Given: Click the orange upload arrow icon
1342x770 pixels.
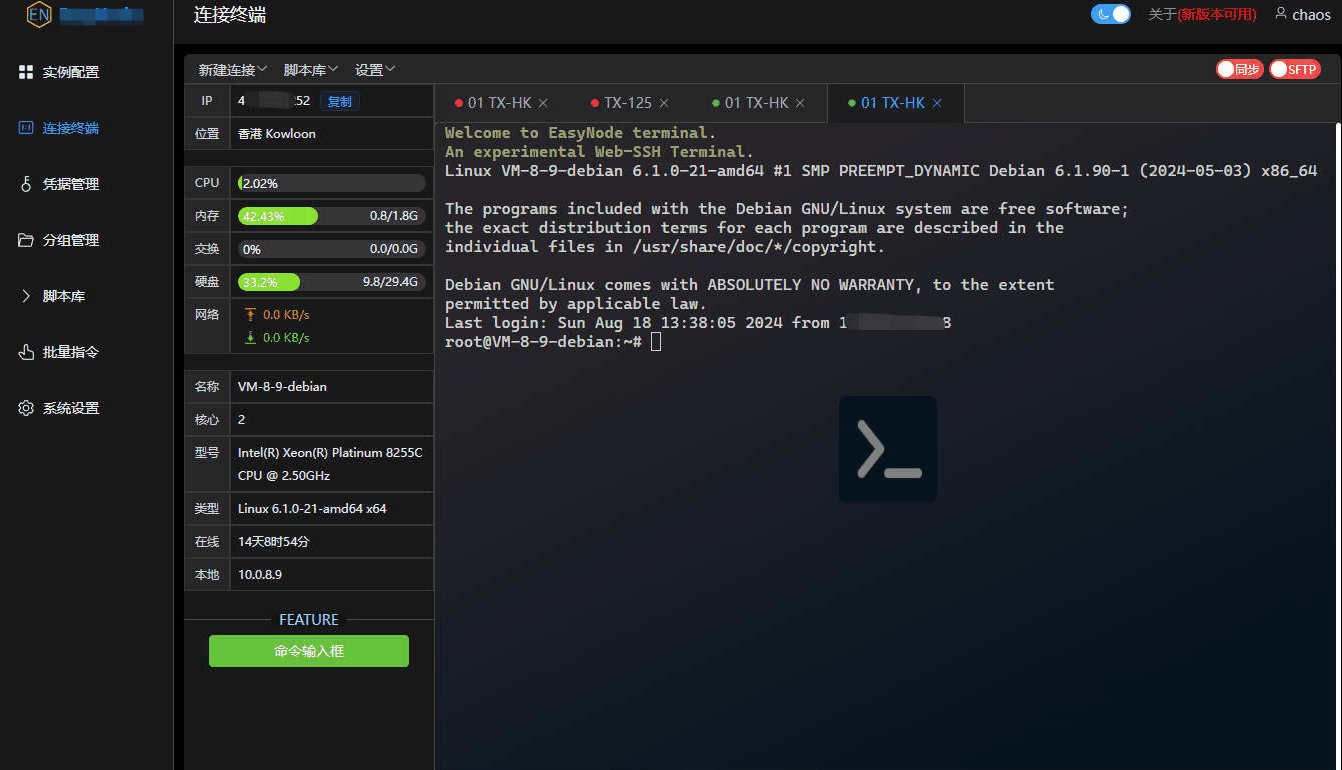Looking at the screenshot, I should tap(250, 315).
